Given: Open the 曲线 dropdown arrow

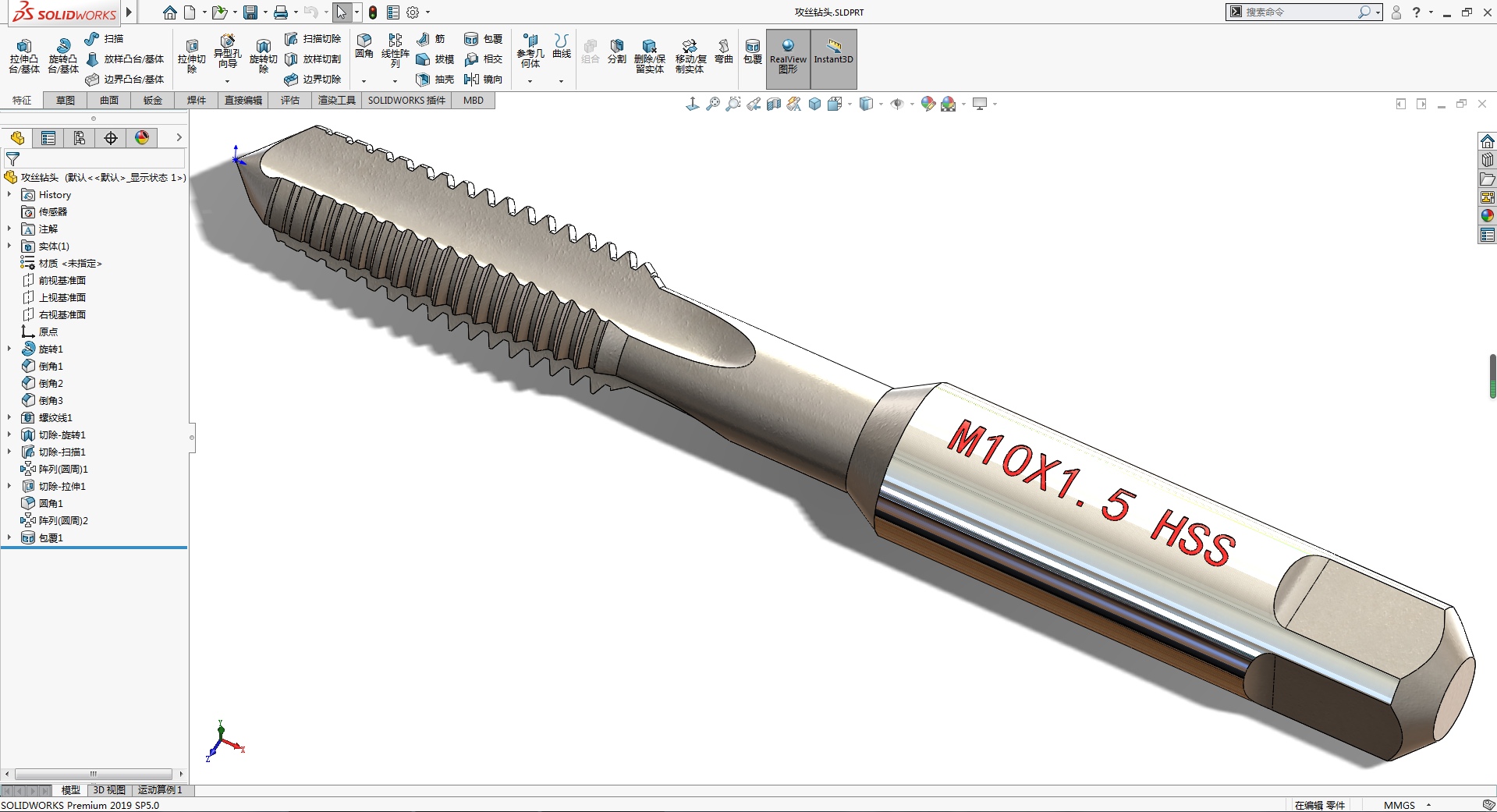Looking at the screenshot, I should 561,81.
